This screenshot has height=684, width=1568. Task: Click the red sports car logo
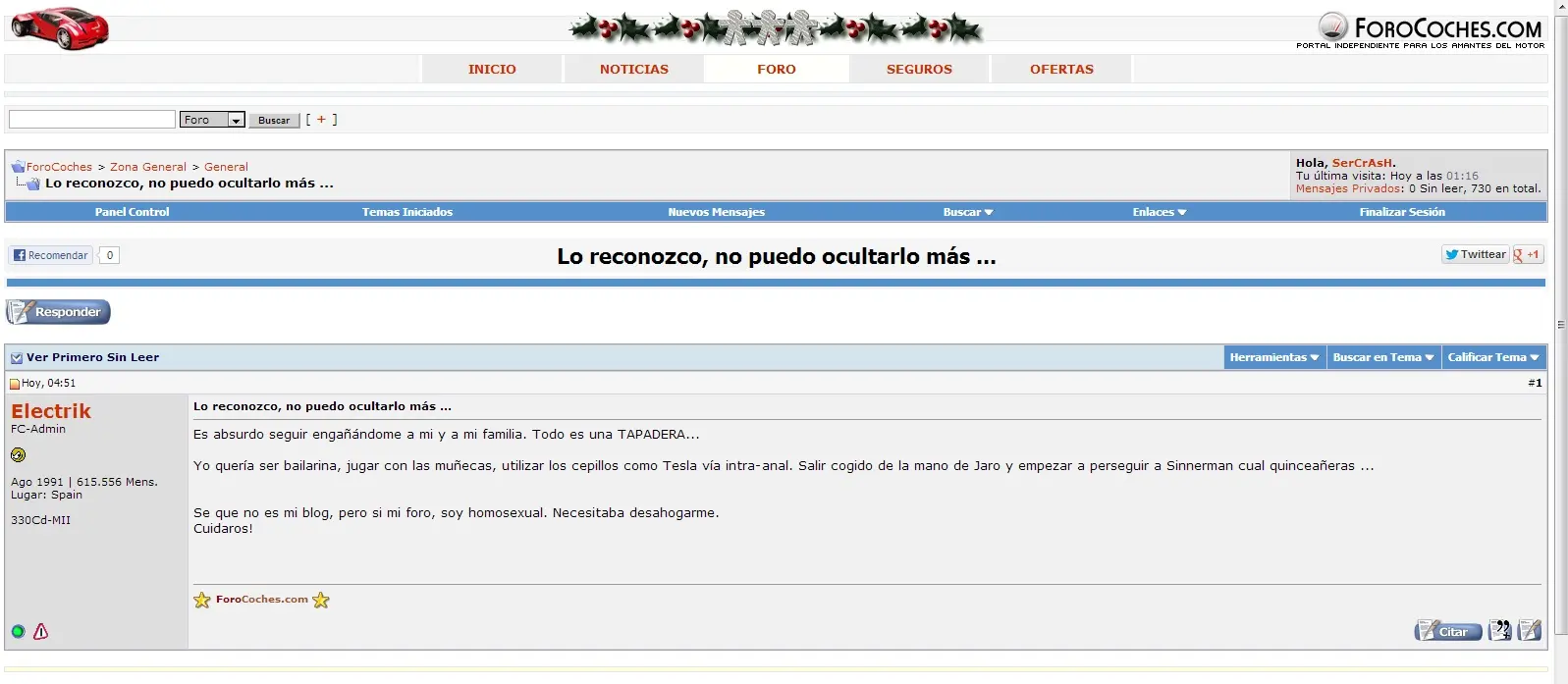[x=60, y=27]
